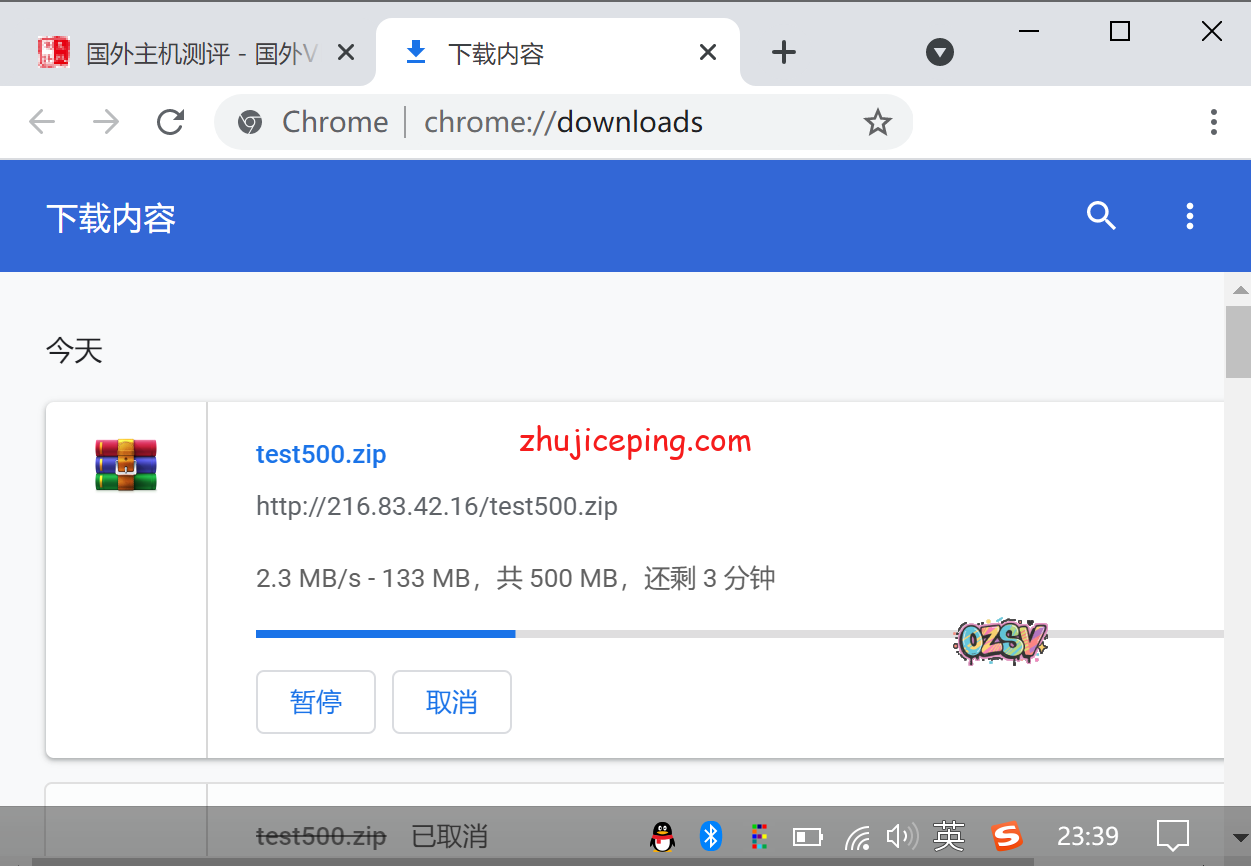Screen dimensions: 1251x866
Task: Click the test500.zip WinRAR file icon
Action: [126, 465]
